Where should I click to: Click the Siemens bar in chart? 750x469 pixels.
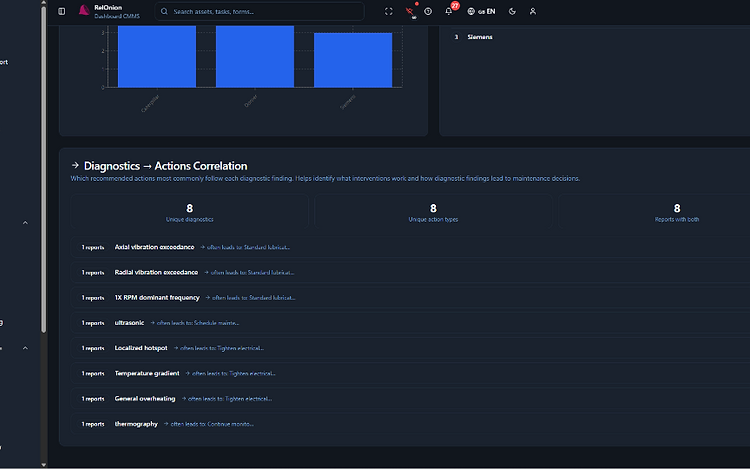pos(353,60)
